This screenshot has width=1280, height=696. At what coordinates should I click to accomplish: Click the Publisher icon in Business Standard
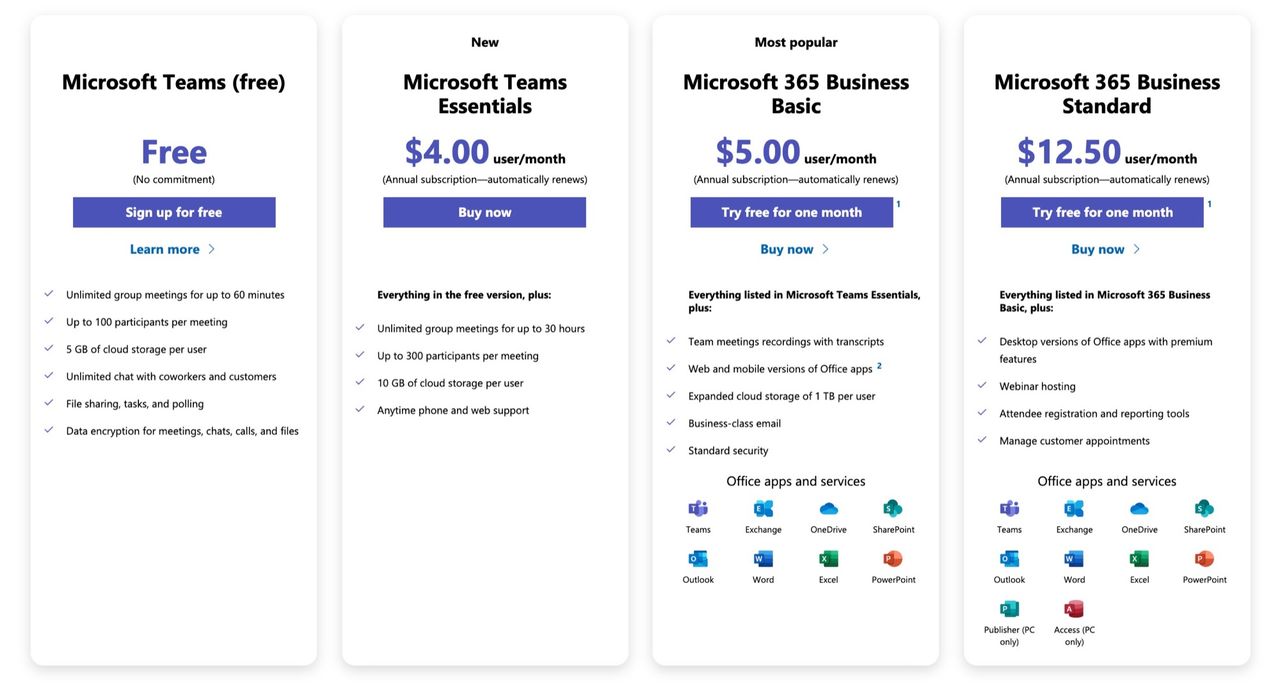pyautogui.click(x=1009, y=609)
